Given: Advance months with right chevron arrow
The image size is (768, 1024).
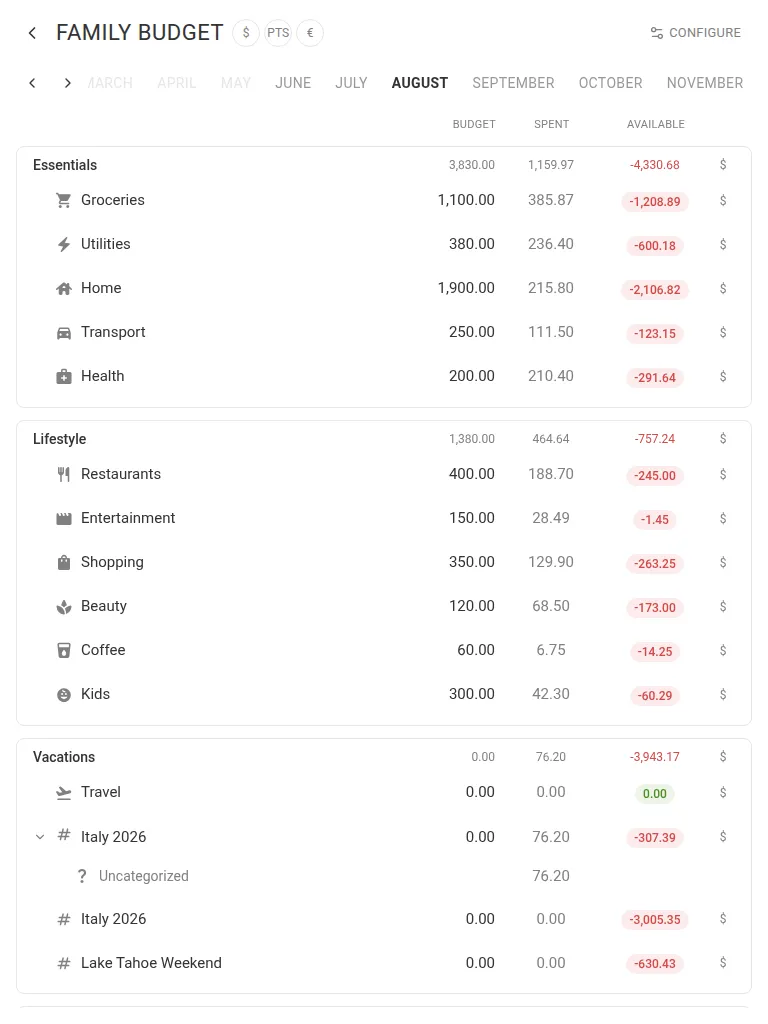Looking at the screenshot, I should click(x=67, y=83).
